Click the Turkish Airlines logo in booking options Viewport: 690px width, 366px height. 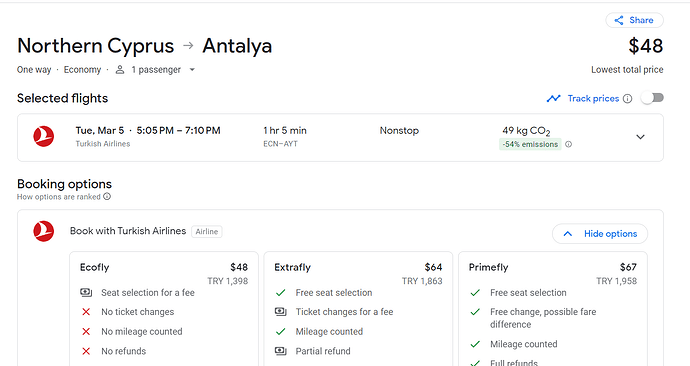[44, 231]
